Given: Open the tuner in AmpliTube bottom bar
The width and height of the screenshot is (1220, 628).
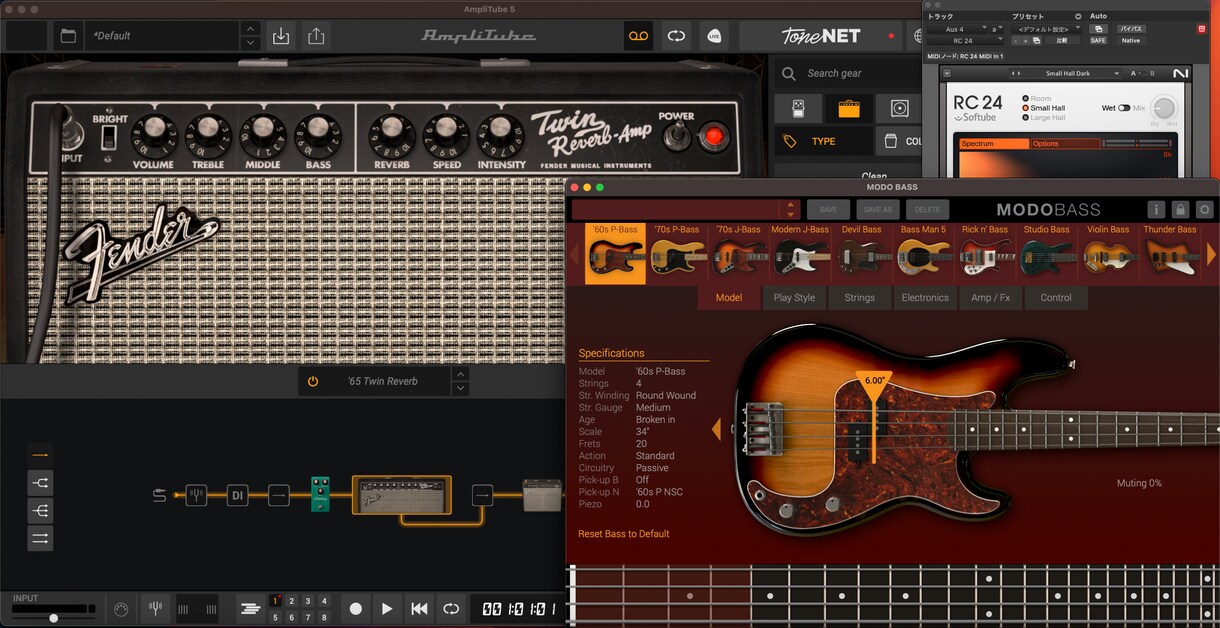Looking at the screenshot, I should [156, 608].
